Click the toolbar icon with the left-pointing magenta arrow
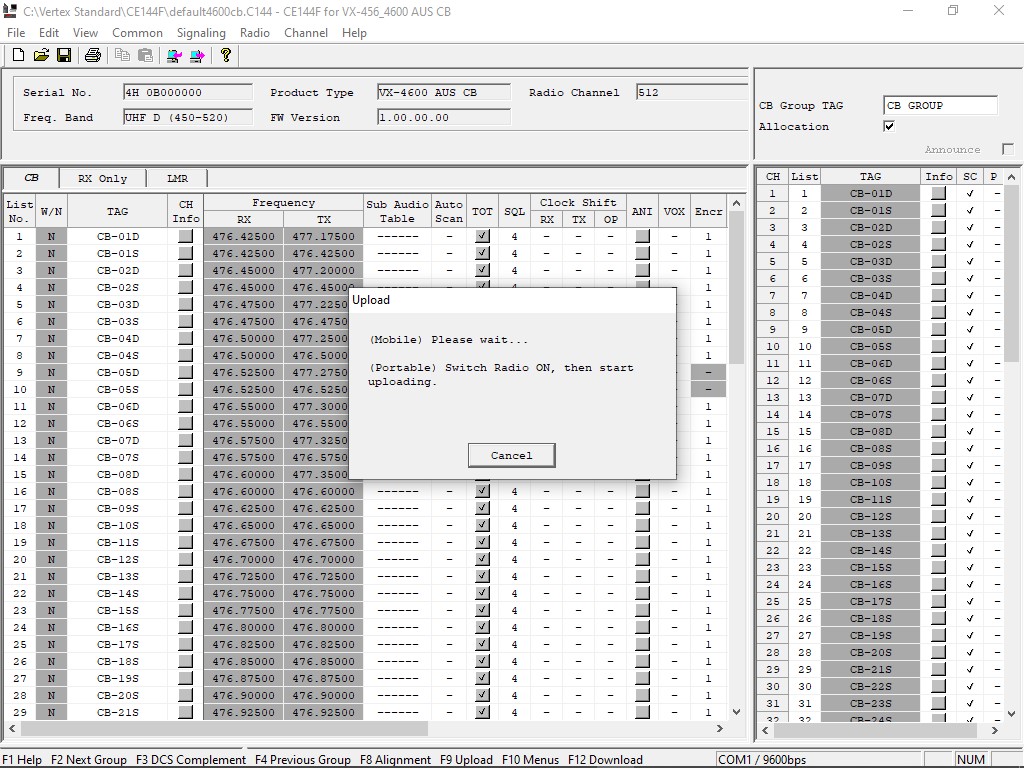The width and height of the screenshot is (1024, 768). [x=174, y=56]
